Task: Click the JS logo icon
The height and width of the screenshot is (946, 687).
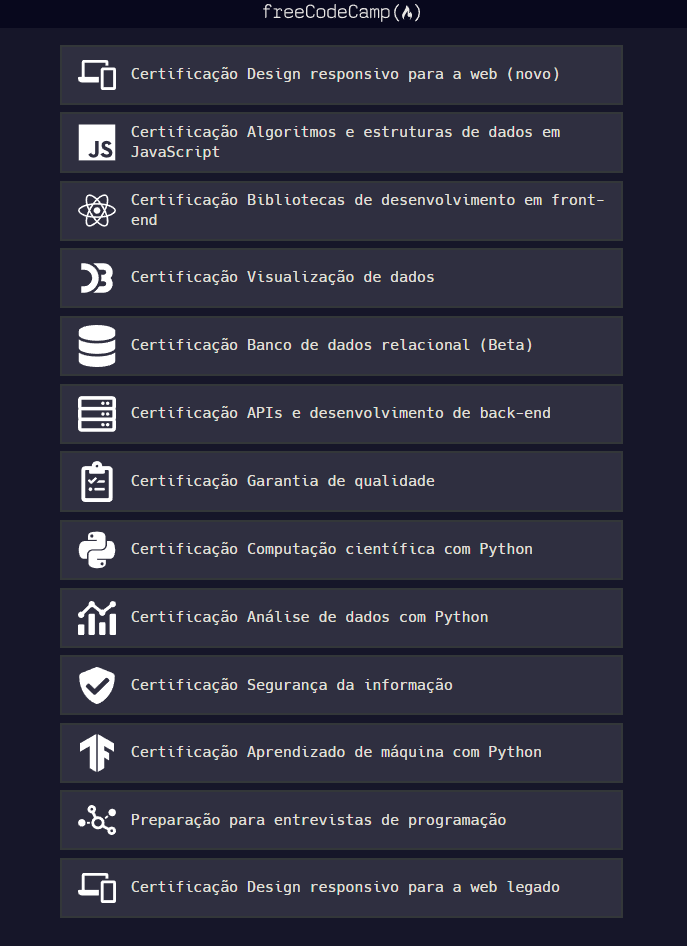Action: tap(97, 142)
